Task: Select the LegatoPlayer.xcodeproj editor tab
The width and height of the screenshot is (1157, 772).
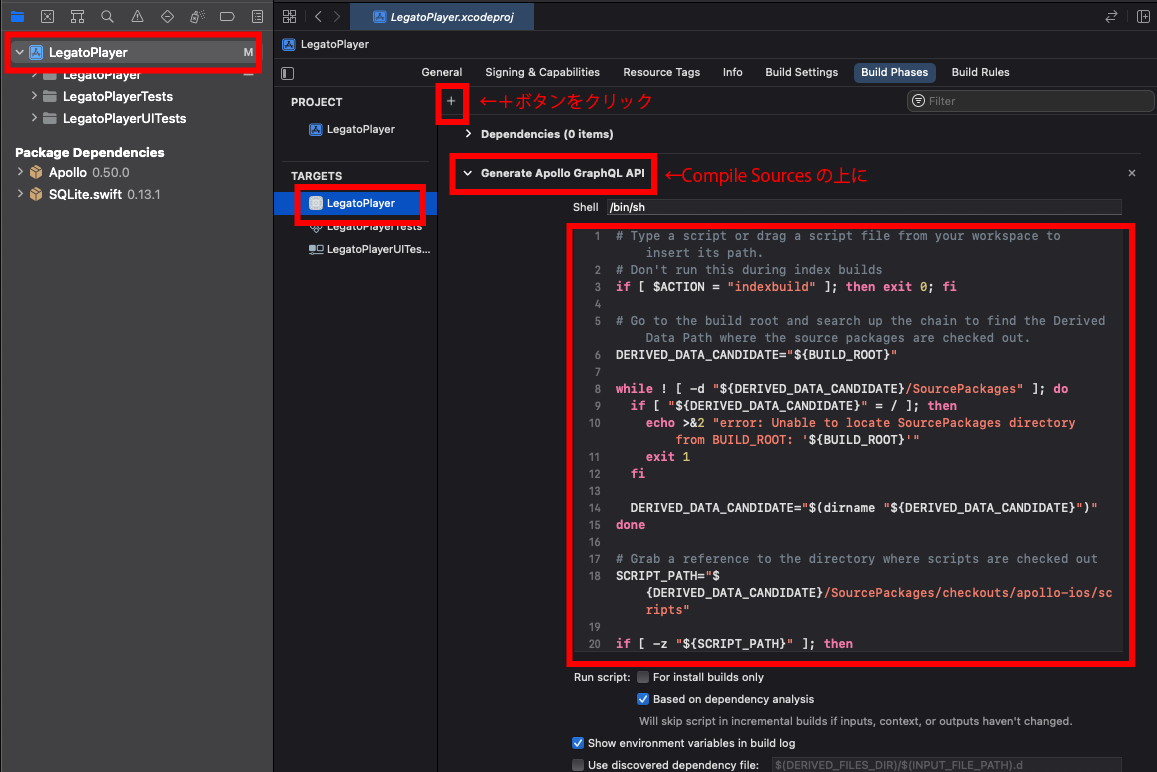Action: [x=442, y=16]
